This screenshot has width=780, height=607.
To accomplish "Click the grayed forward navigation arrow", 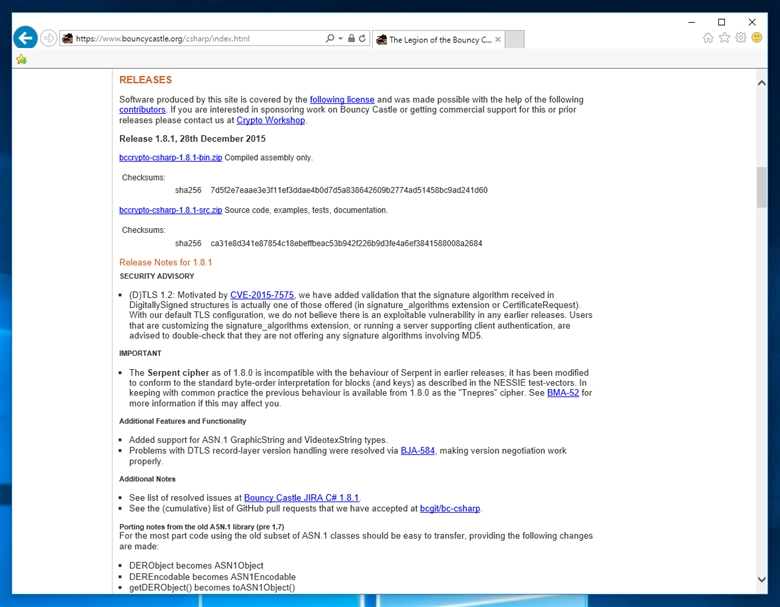I will pos(48,38).
